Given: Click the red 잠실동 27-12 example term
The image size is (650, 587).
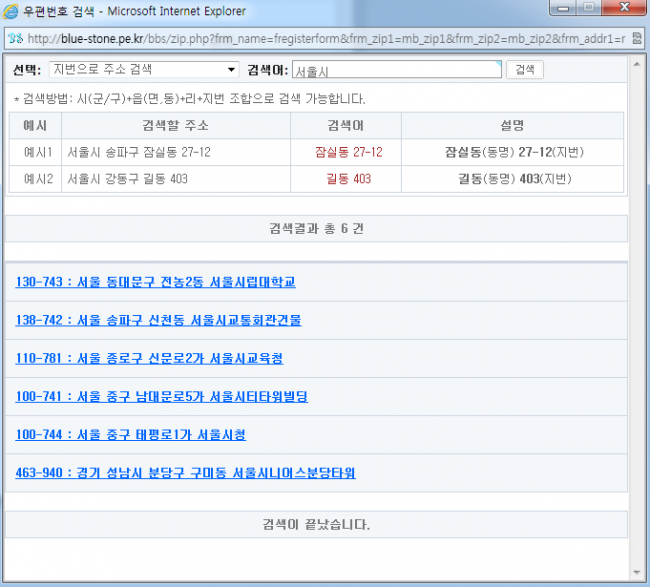Looking at the screenshot, I should click(x=348, y=153).
